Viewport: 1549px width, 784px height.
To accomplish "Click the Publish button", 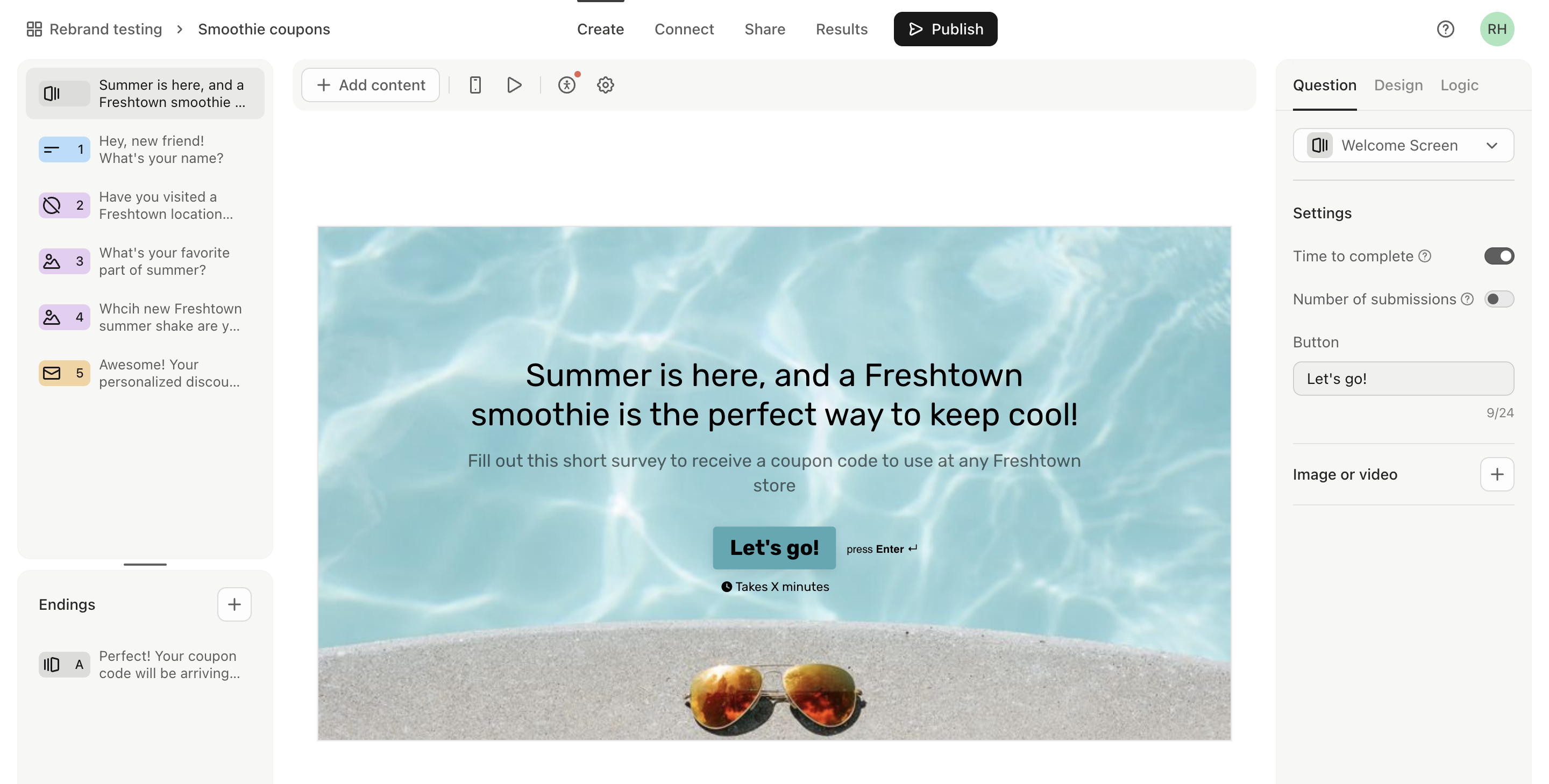I will [945, 29].
